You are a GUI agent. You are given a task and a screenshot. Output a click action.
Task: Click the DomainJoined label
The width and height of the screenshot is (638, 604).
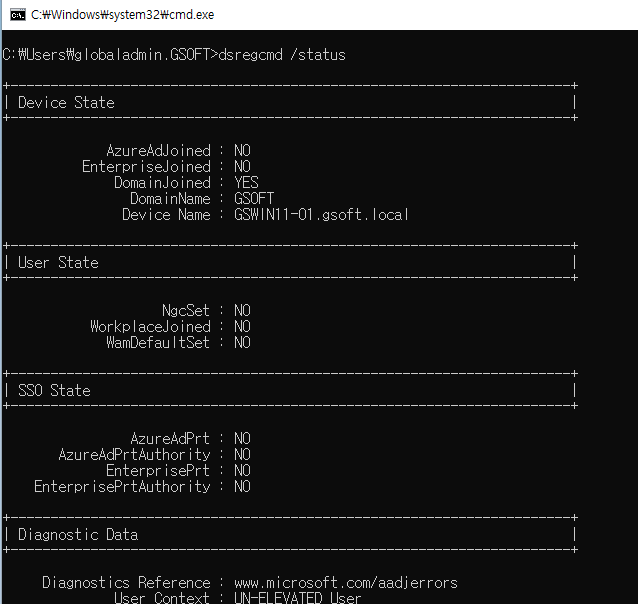[162, 182]
